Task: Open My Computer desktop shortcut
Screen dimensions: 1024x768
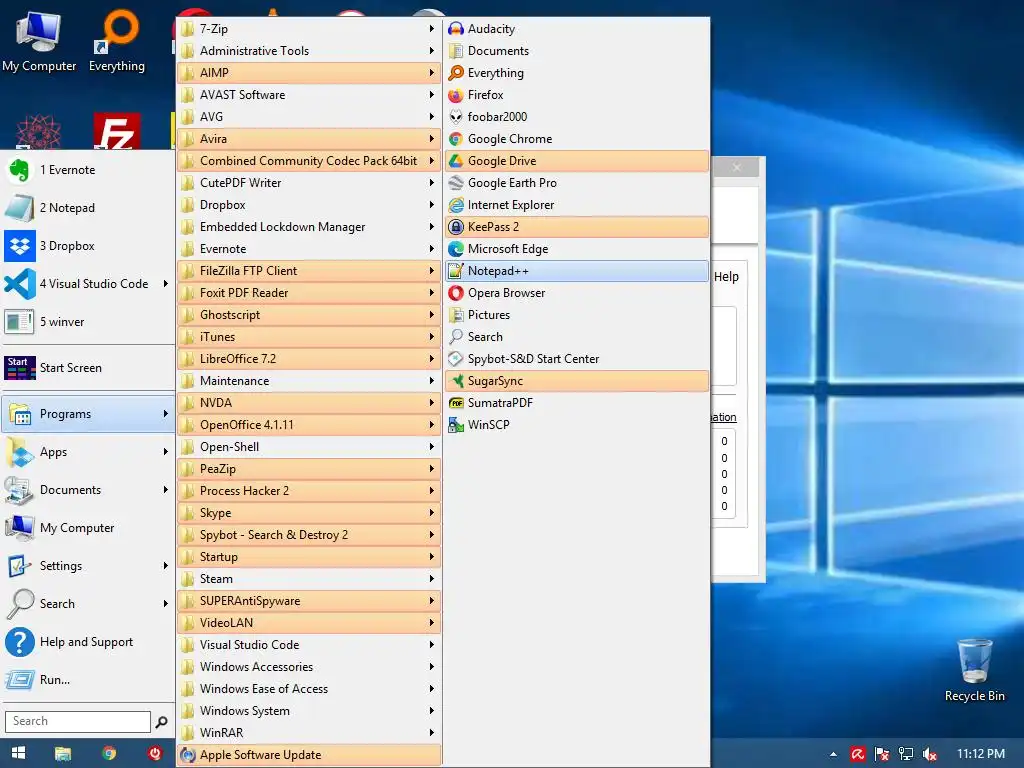Action: (x=39, y=41)
